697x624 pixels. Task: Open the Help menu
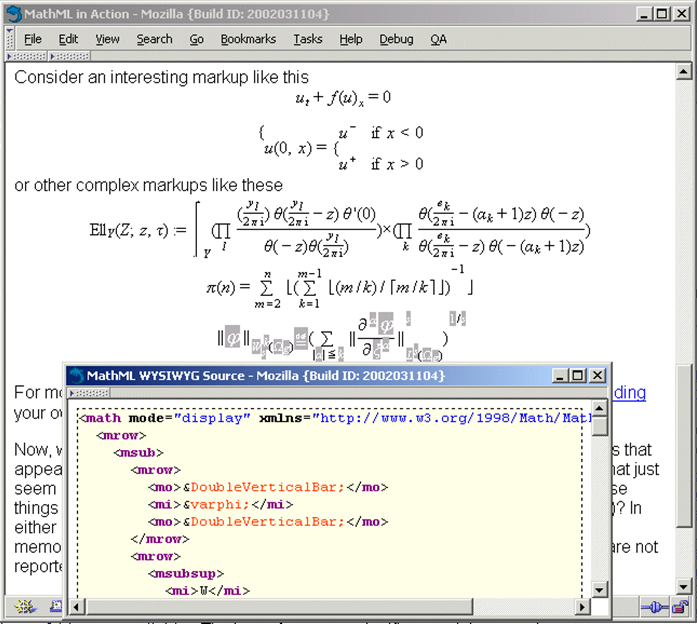pyautogui.click(x=351, y=39)
